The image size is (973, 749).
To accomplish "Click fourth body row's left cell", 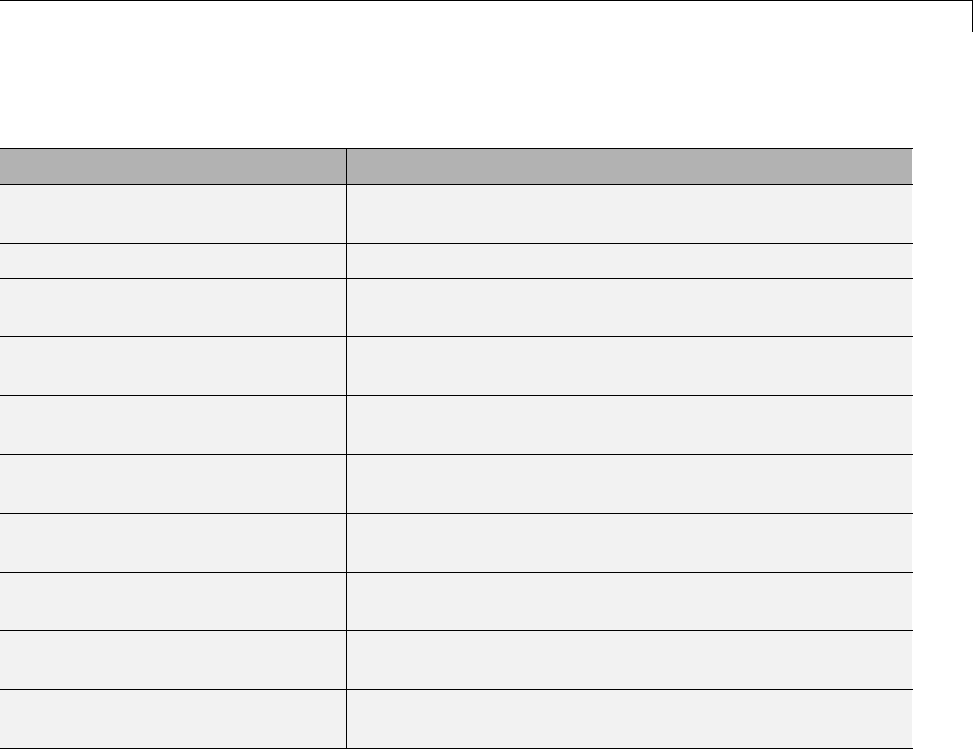I will point(172,365).
